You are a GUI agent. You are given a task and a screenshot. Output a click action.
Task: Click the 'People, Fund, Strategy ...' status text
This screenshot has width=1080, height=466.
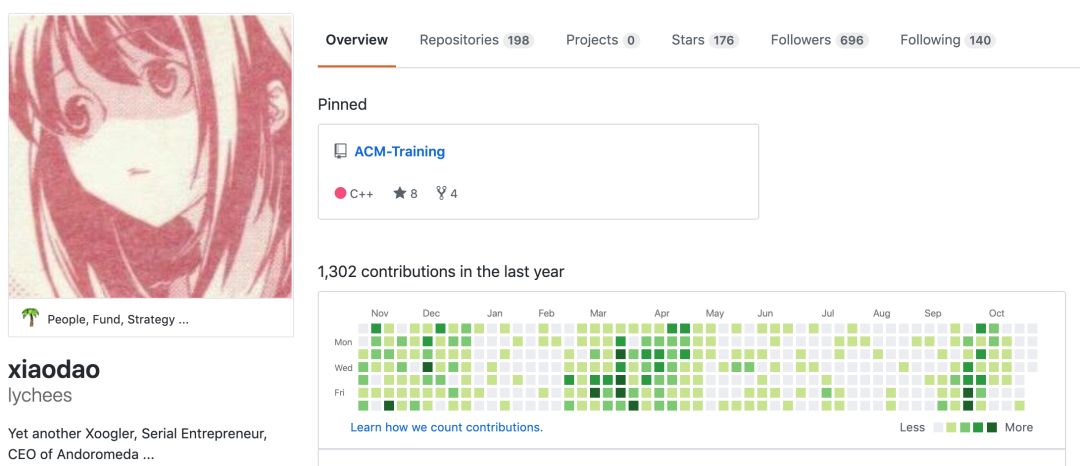click(x=118, y=319)
